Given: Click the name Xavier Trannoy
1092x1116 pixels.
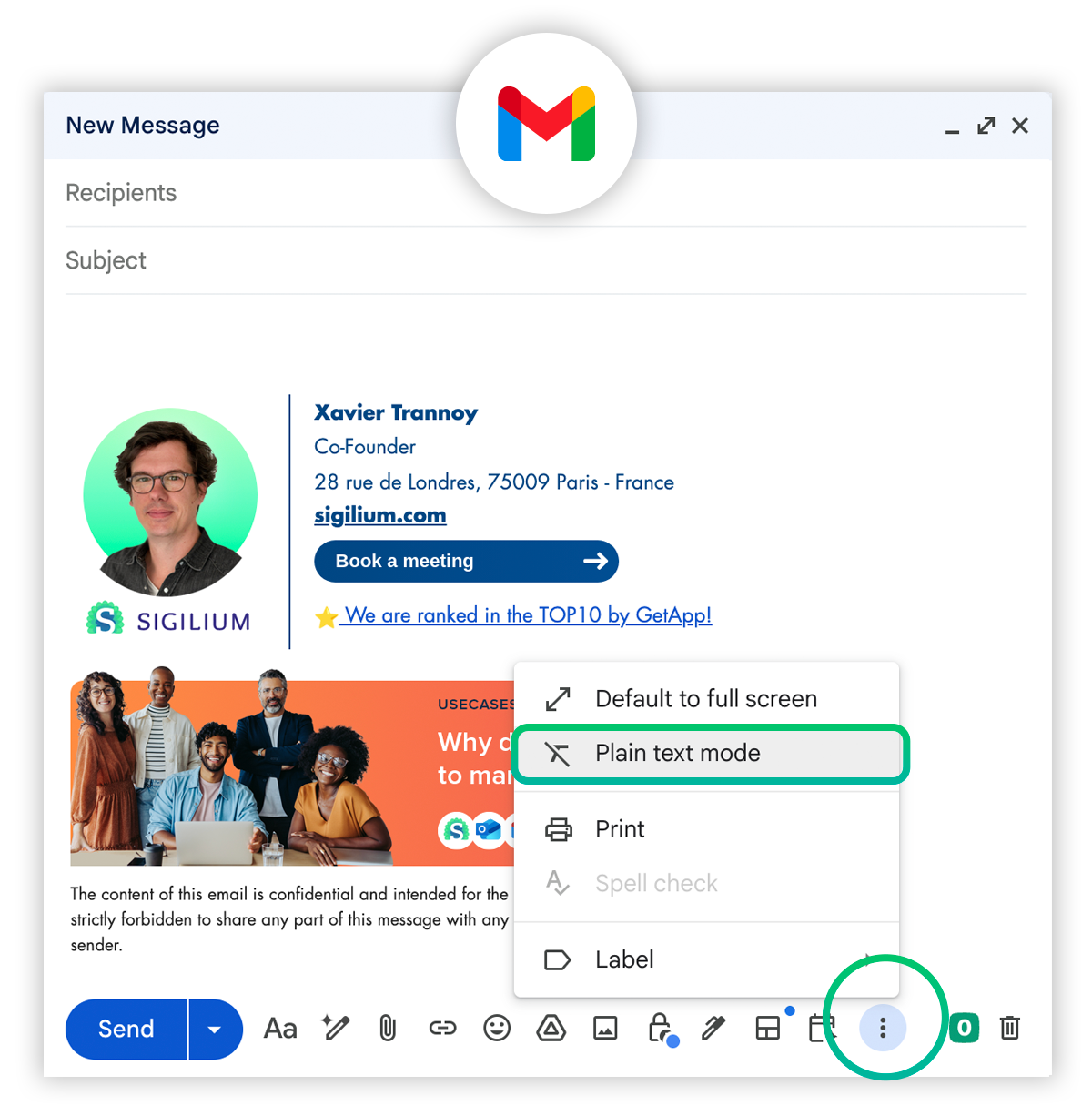Looking at the screenshot, I should click(396, 413).
